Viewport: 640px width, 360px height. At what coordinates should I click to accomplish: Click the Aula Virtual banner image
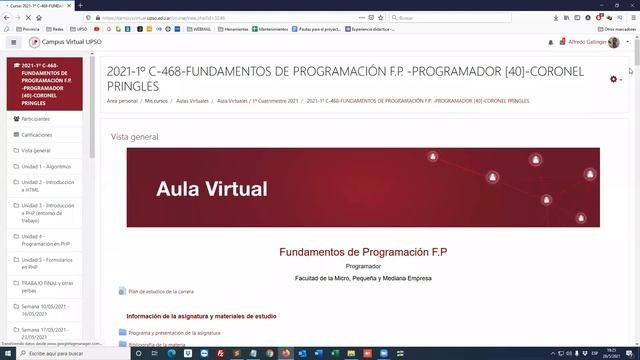[x=363, y=187]
